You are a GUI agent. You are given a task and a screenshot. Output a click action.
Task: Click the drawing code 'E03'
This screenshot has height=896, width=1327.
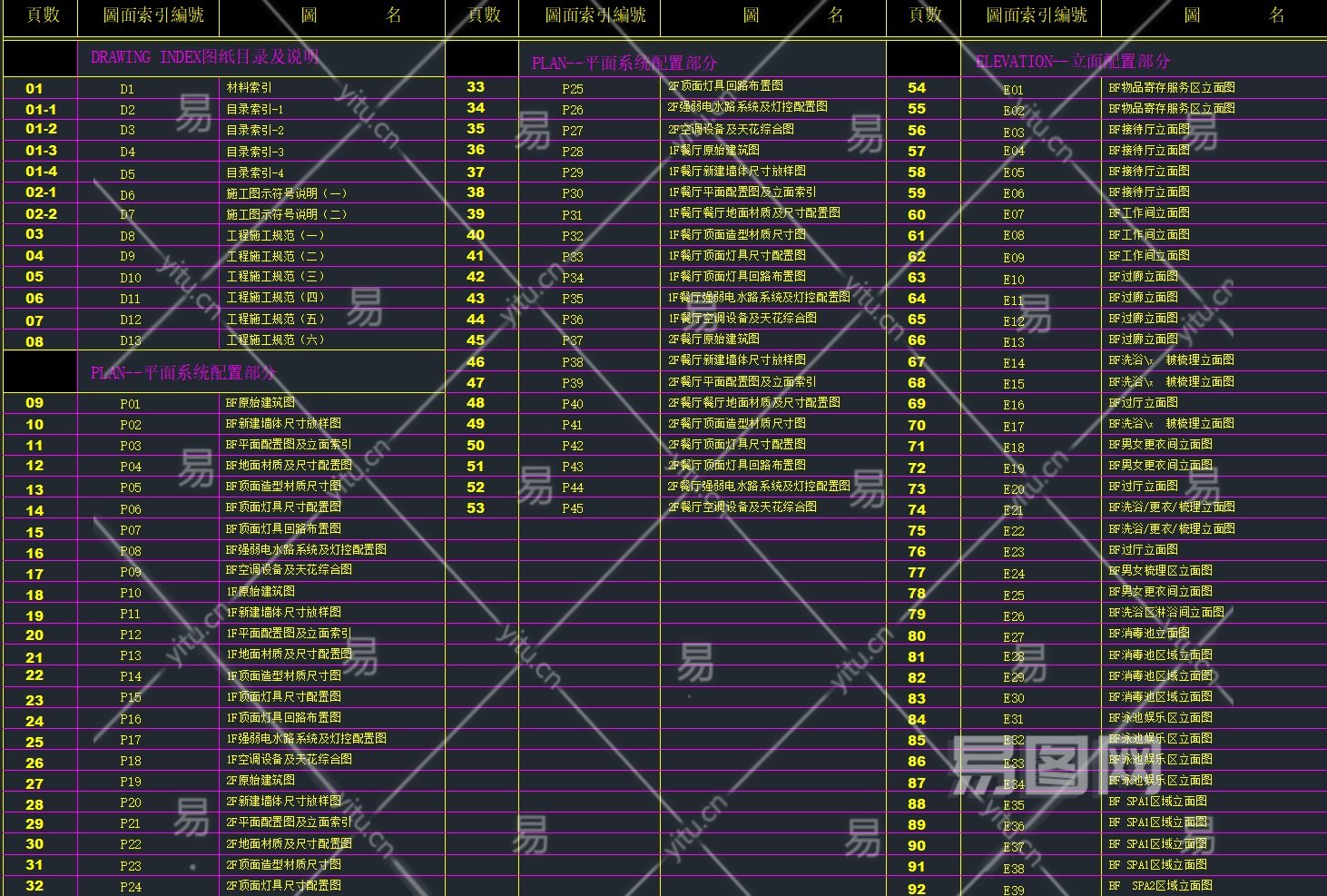pos(1014,132)
